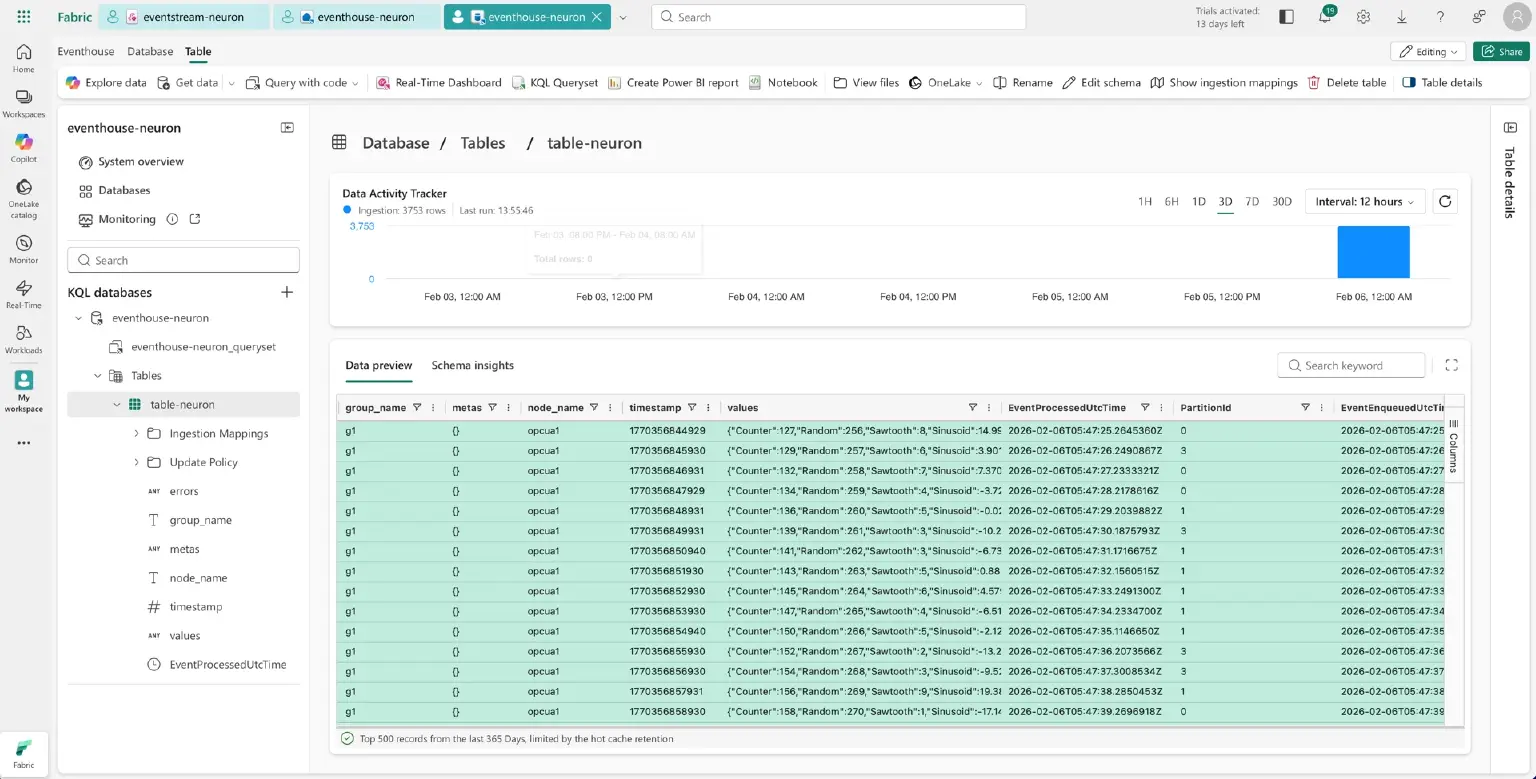Click the Delete table toolbar button
Viewport: 1536px width, 779px height.
click(1346, 83)
